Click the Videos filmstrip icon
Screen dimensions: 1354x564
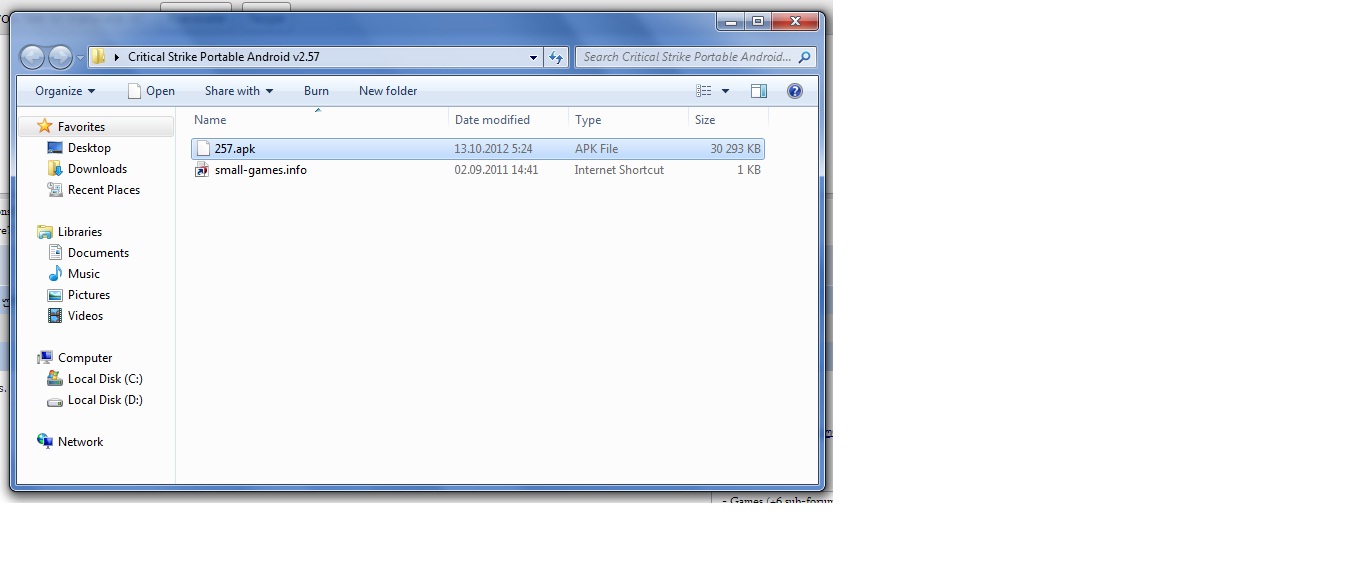point(55,316)
